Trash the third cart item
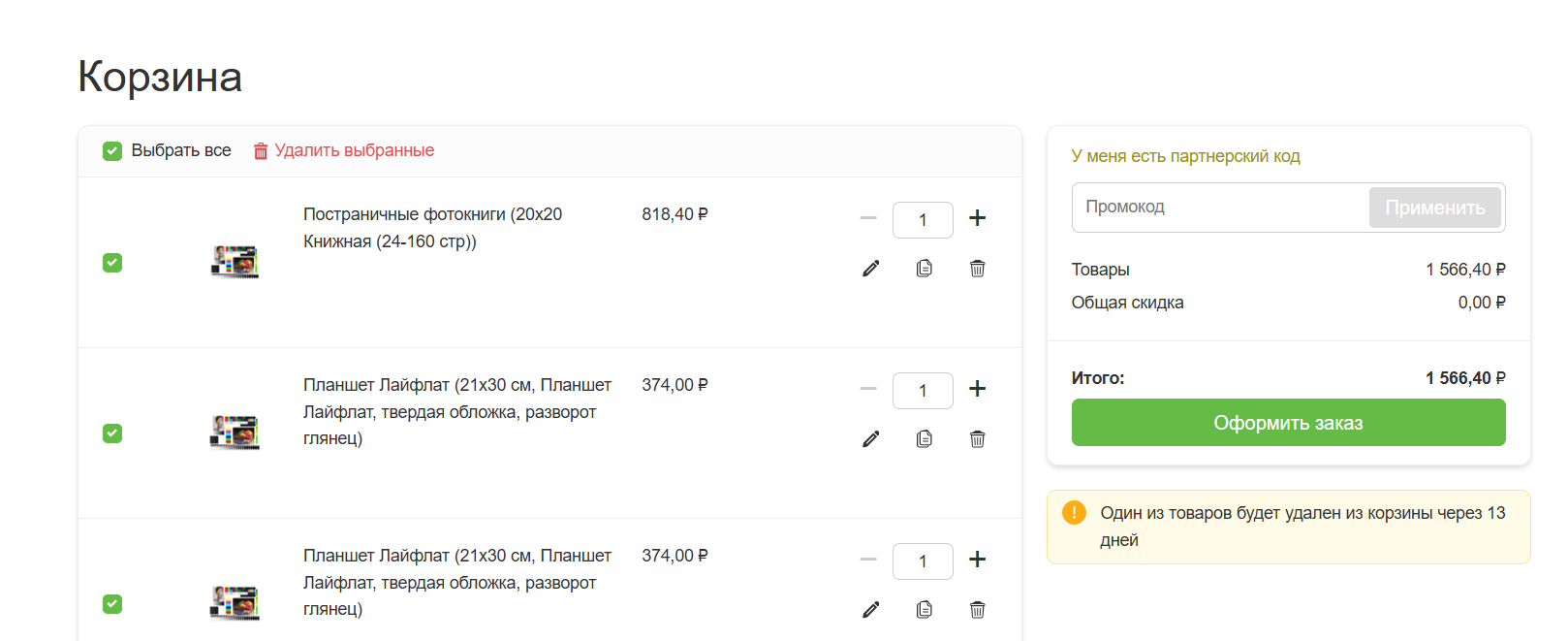Image resolution: width=1568 pixels, height=641 pixels. [x=977, y=610]
